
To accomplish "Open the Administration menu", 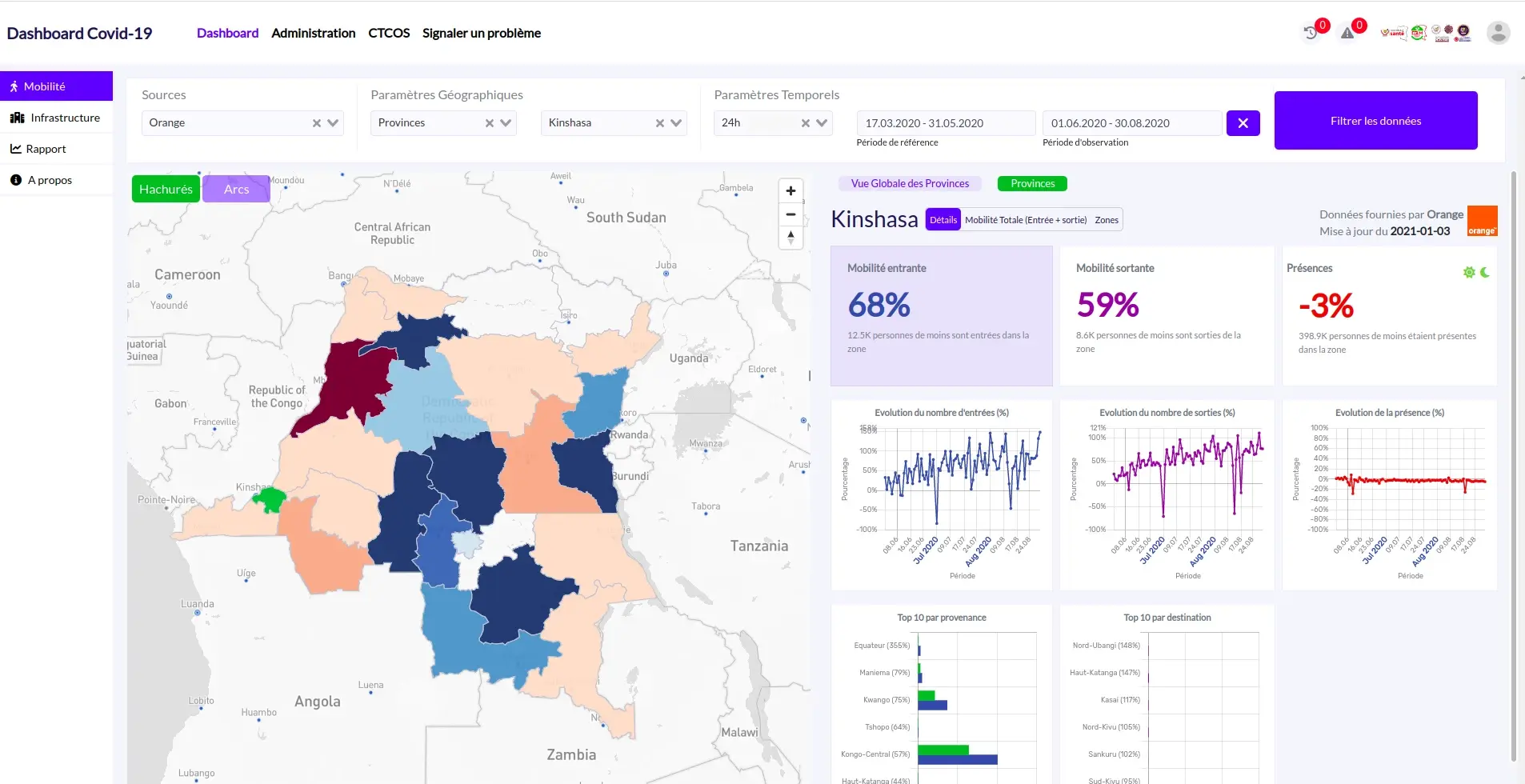I will [x=313, y=33].
